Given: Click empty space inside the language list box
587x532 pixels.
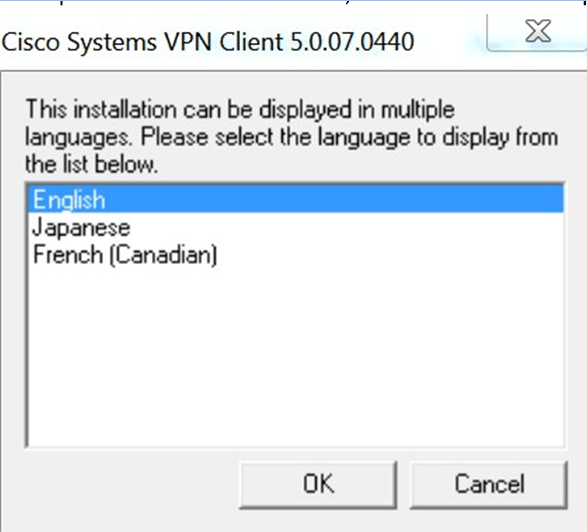Looking at the screenshot, I should [x=296, y=356].
